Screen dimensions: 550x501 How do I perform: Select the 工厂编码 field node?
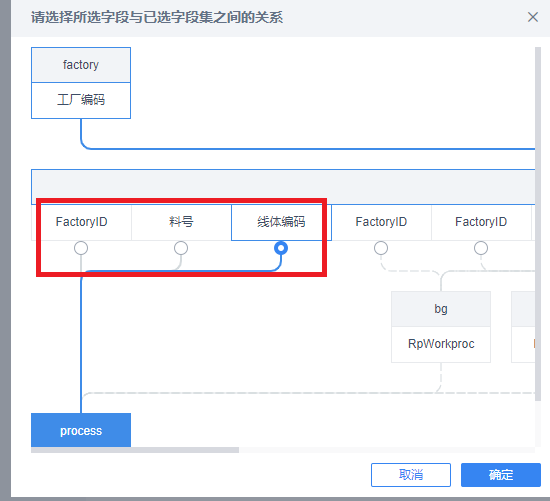coord(81,100)
